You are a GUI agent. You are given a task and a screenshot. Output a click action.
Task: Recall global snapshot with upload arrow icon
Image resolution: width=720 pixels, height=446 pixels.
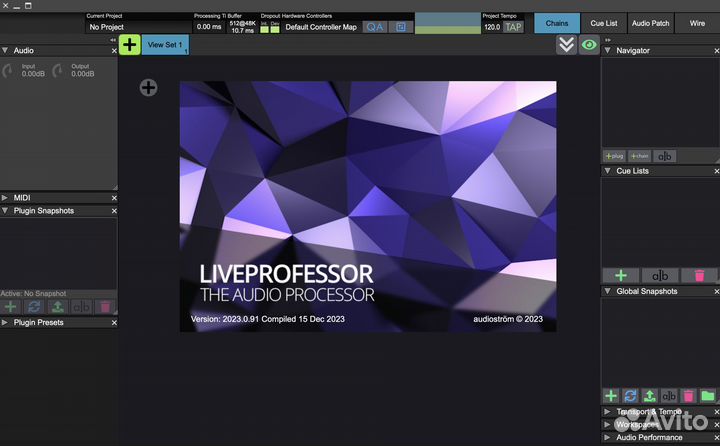649,395
